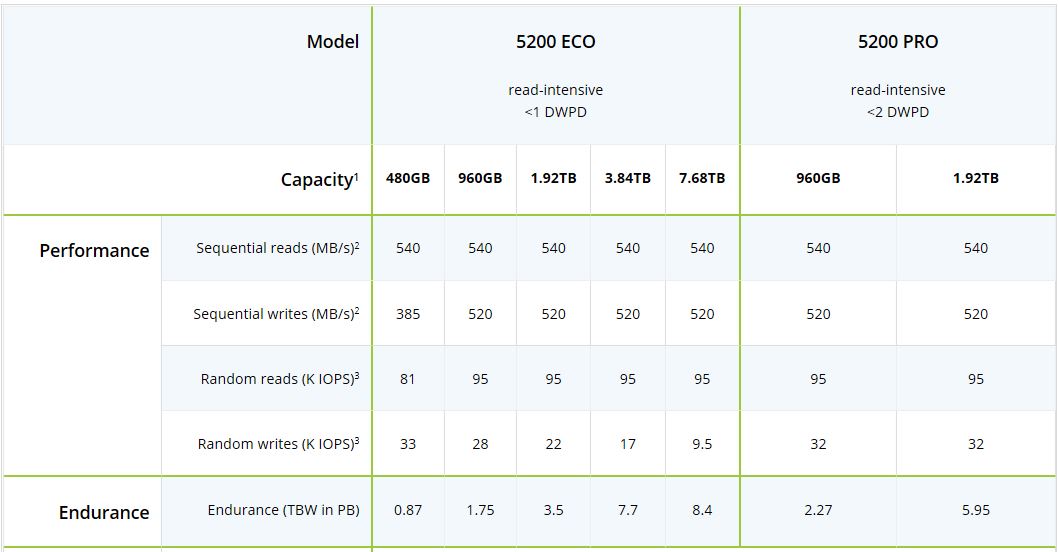Image resolution: width=1059 pixels, height=552 pixels.
Task: Select the Endurance (TBW in PB) row label
Action: 283,510
